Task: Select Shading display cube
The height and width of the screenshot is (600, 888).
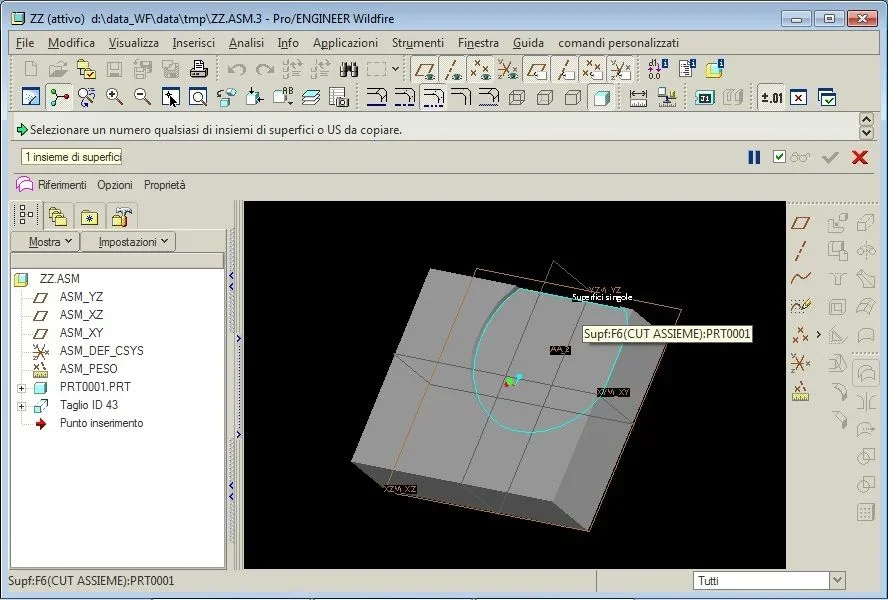Action: [601, 97]
